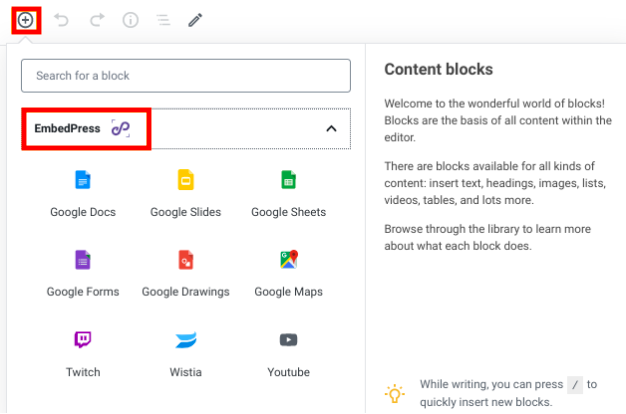
Task: Focus the Search for a block field
Action: (x=186, y=76)
